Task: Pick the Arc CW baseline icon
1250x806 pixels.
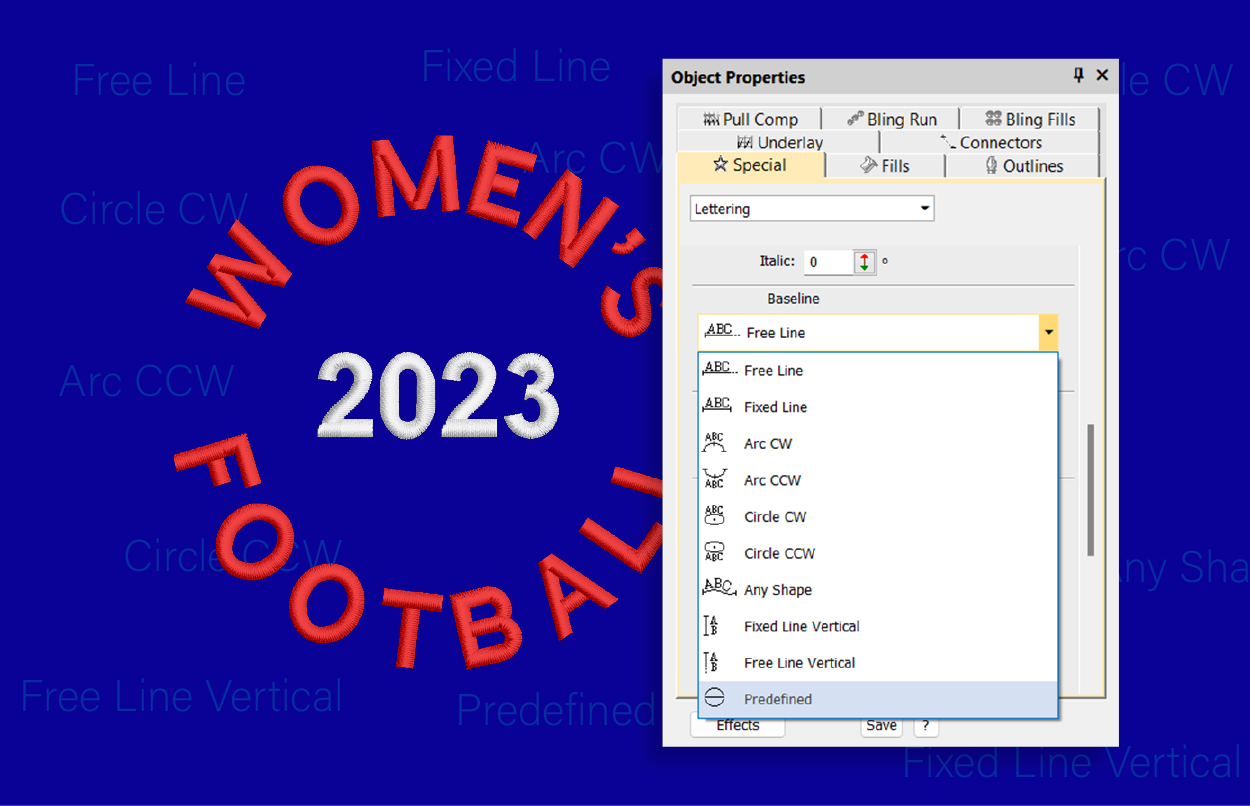Action: (x=715, y=444)
